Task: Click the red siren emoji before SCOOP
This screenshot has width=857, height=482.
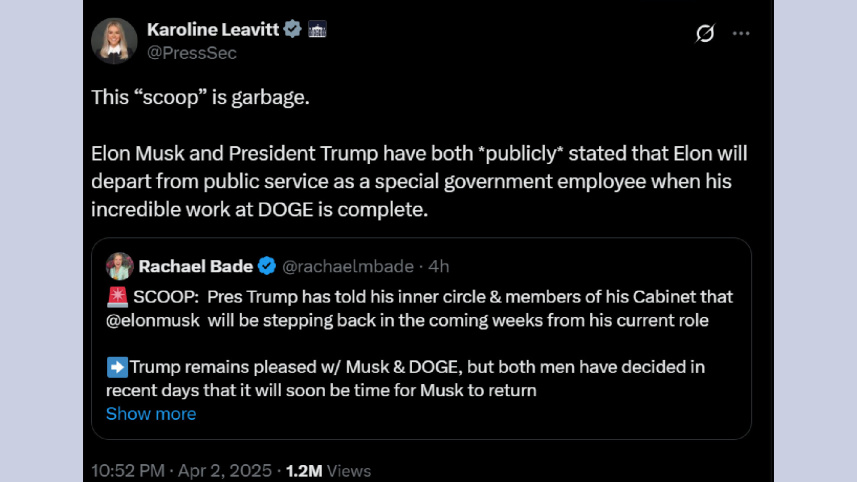Action: pos(116,297)
